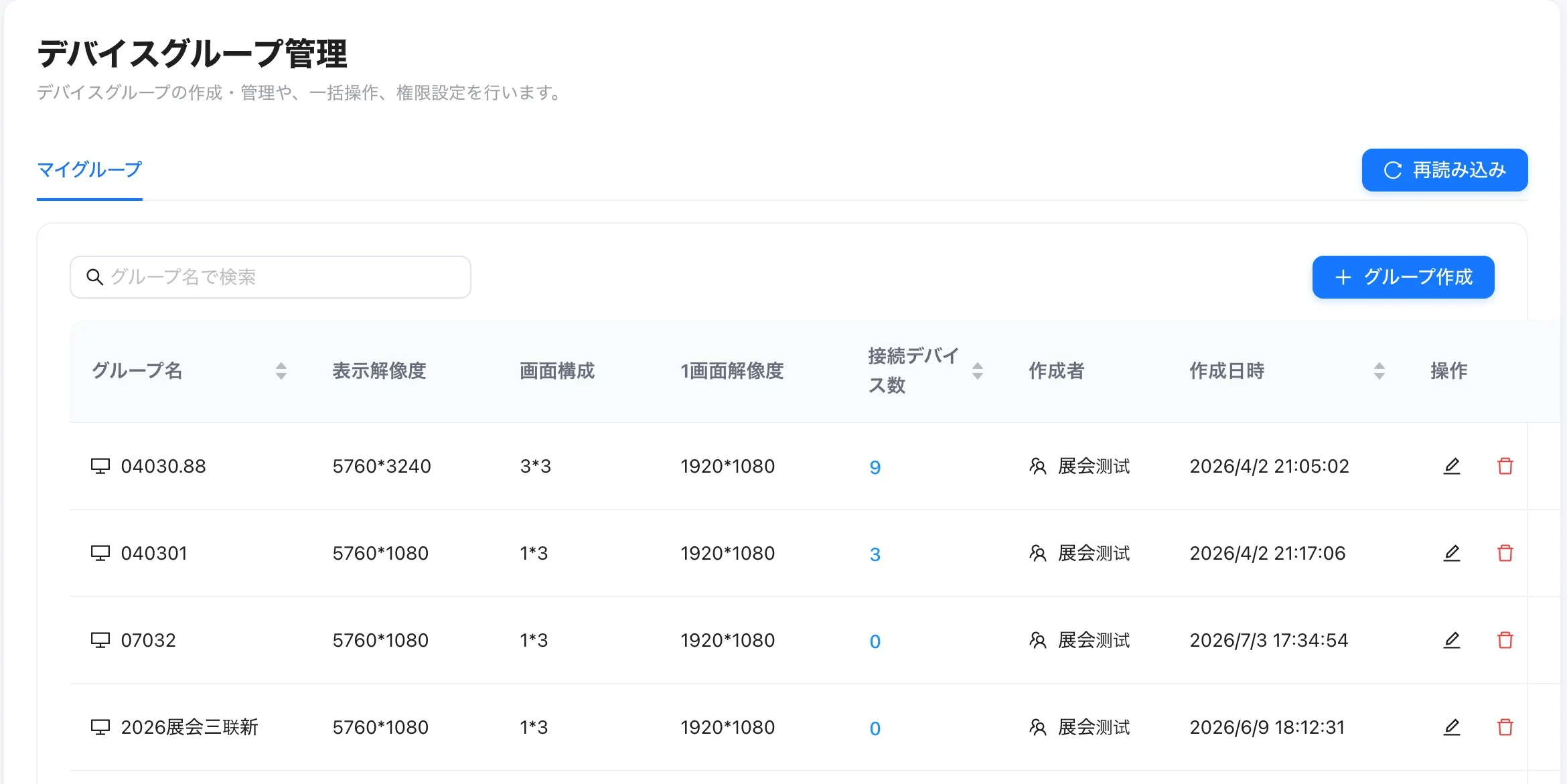
Task: Select group name 04030.88
Action: [x=163, y=466]
